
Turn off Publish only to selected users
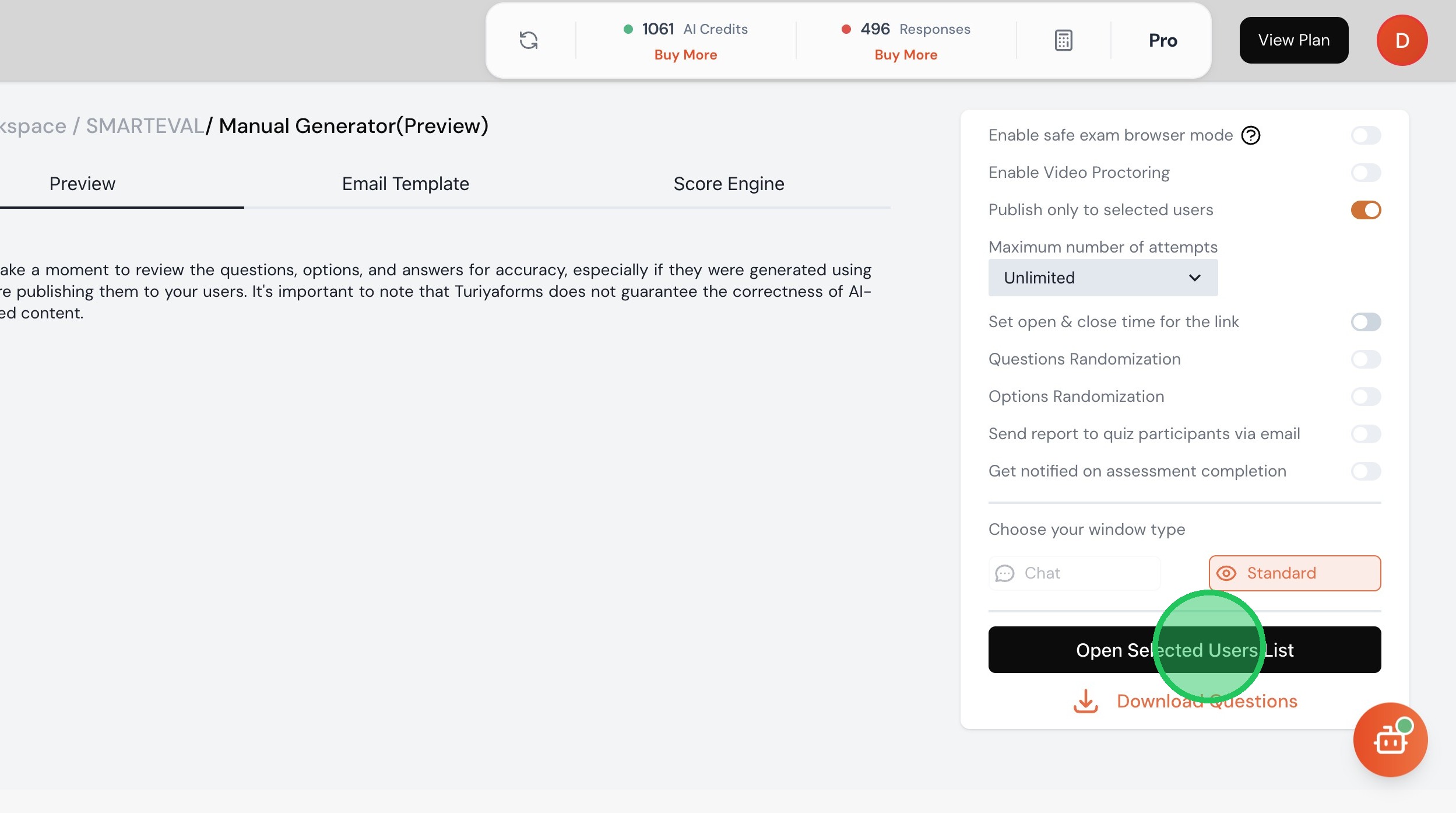tap(1365, 210)
